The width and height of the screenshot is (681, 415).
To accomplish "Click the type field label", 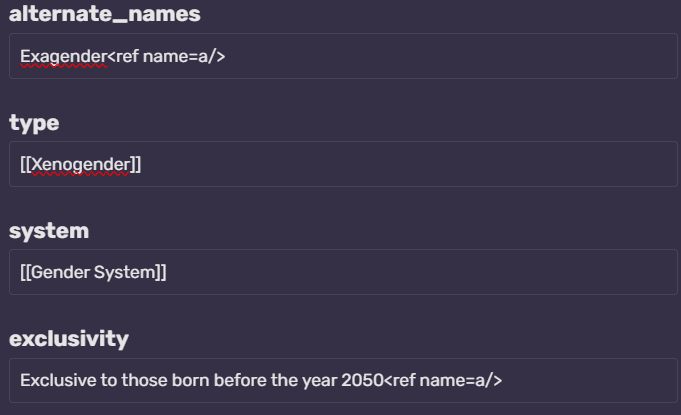I will 34,123.
